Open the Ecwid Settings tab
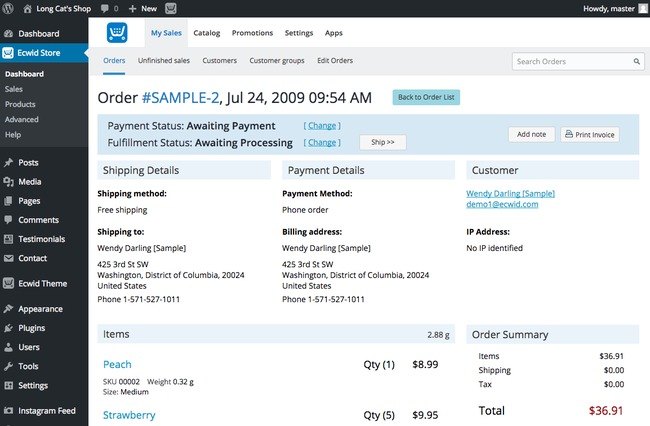 coord(299,33)
